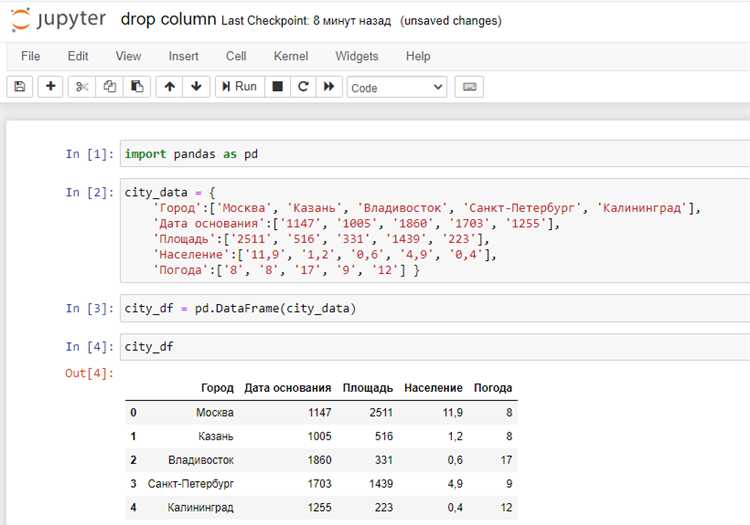Click row index 0 of the table

tap(133, 412)
